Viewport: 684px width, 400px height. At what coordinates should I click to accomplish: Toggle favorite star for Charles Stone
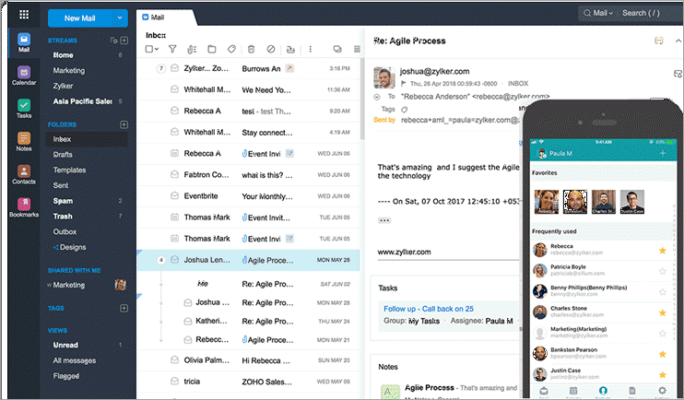[x=662, y=312]
